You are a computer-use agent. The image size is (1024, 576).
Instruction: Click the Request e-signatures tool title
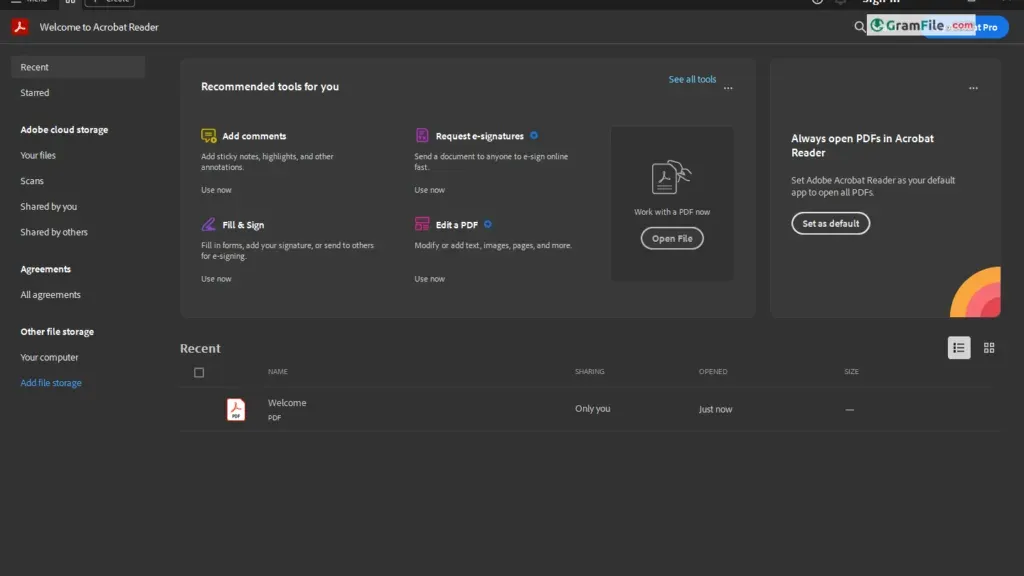[479, 136]
